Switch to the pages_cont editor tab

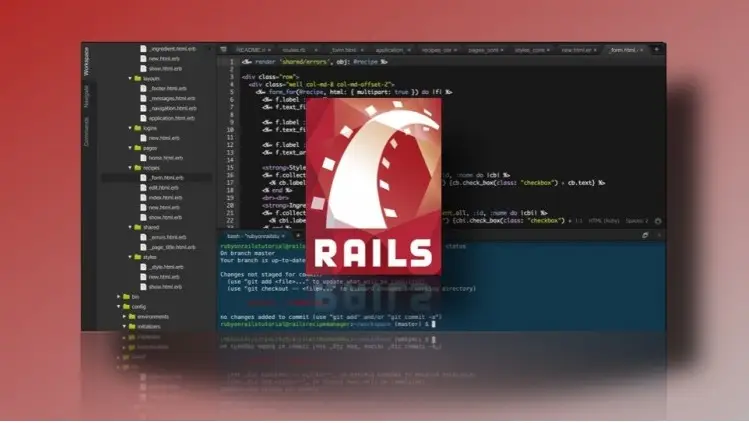(x=483, y=50)
